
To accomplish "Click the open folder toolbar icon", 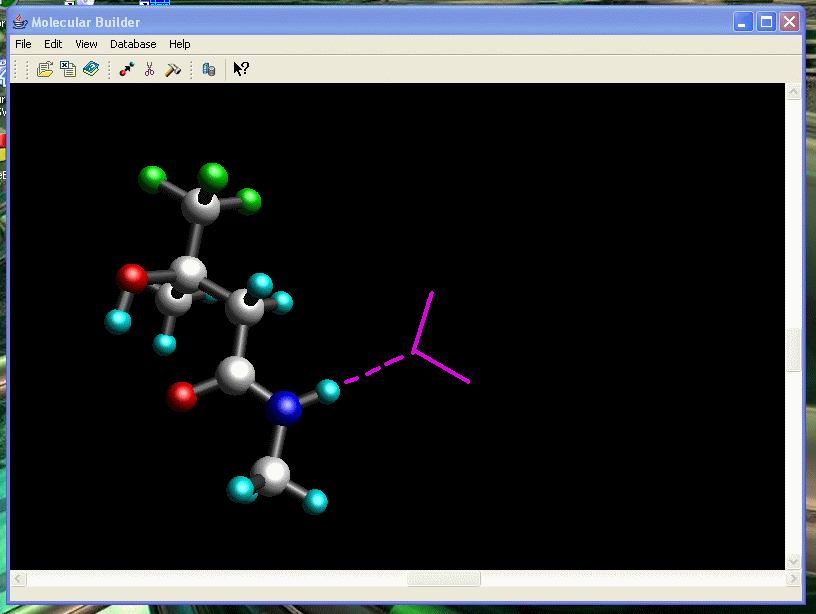I will click(45, 69).
